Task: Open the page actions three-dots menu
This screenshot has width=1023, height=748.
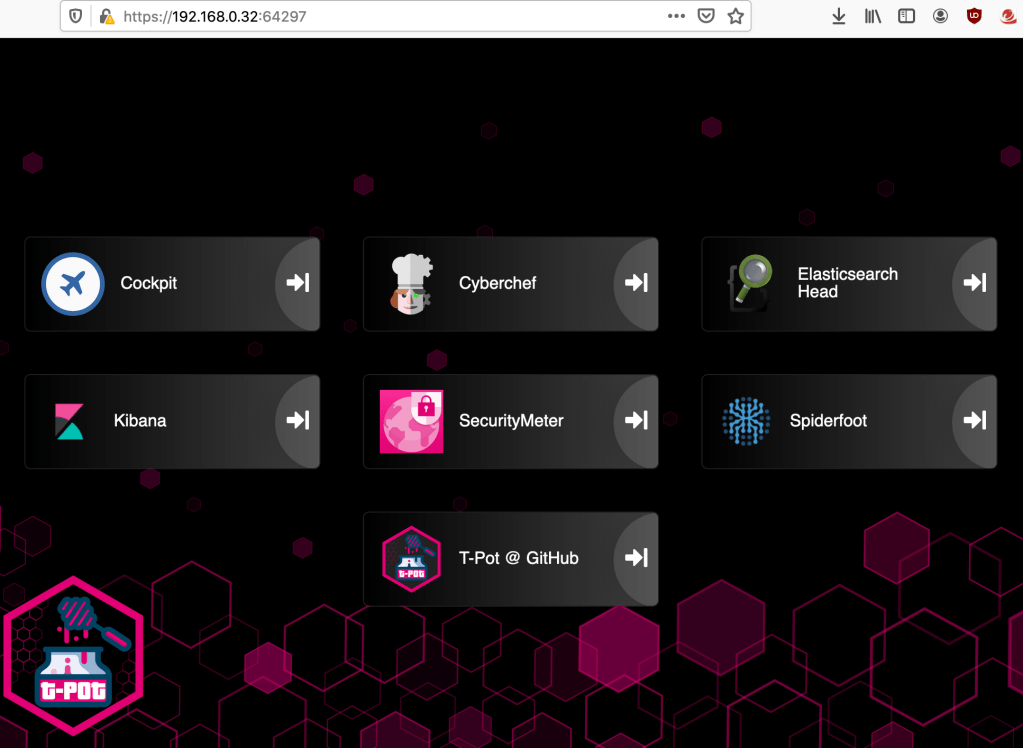Action: pos(677,17)
